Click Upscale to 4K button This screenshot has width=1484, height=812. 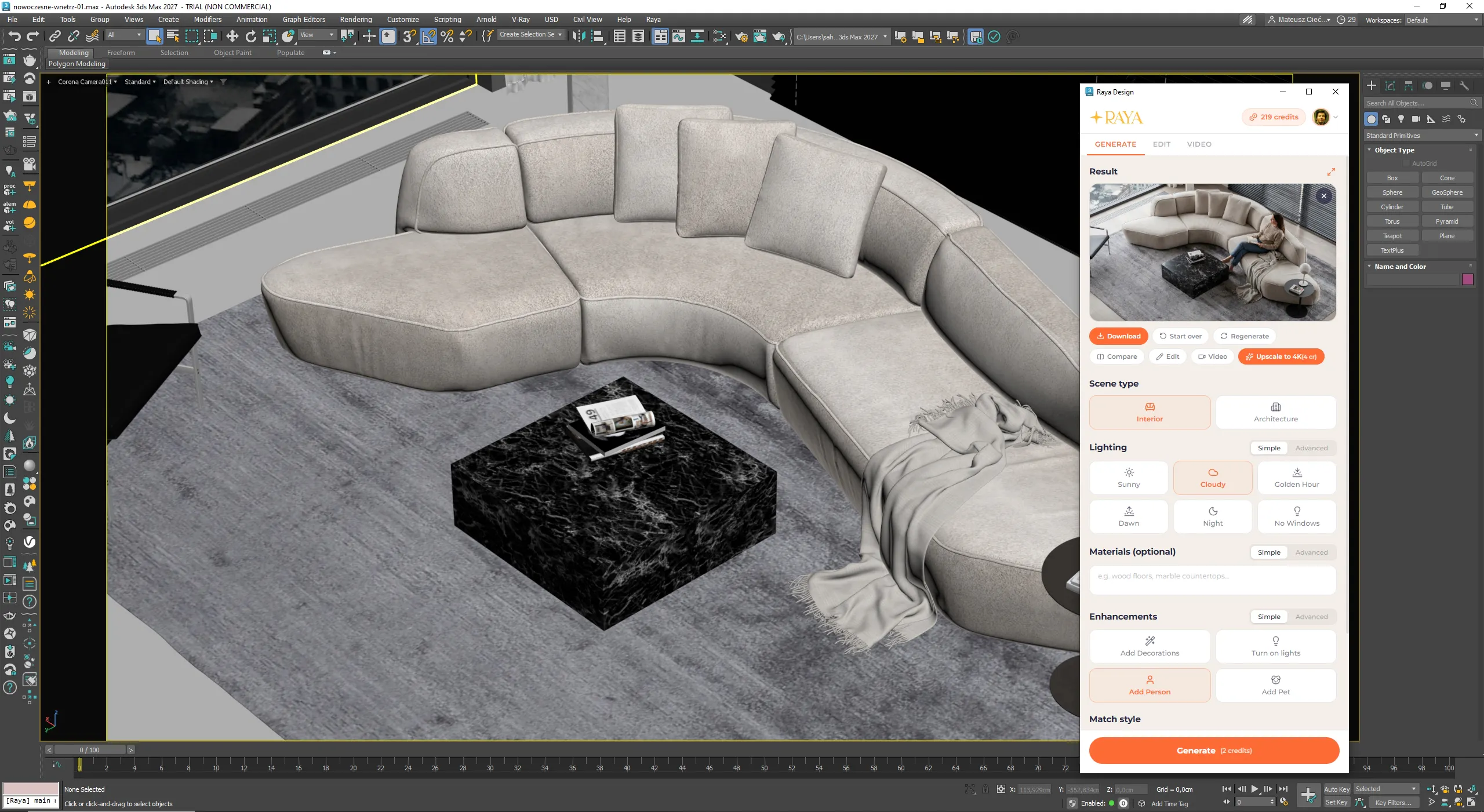1281,356
